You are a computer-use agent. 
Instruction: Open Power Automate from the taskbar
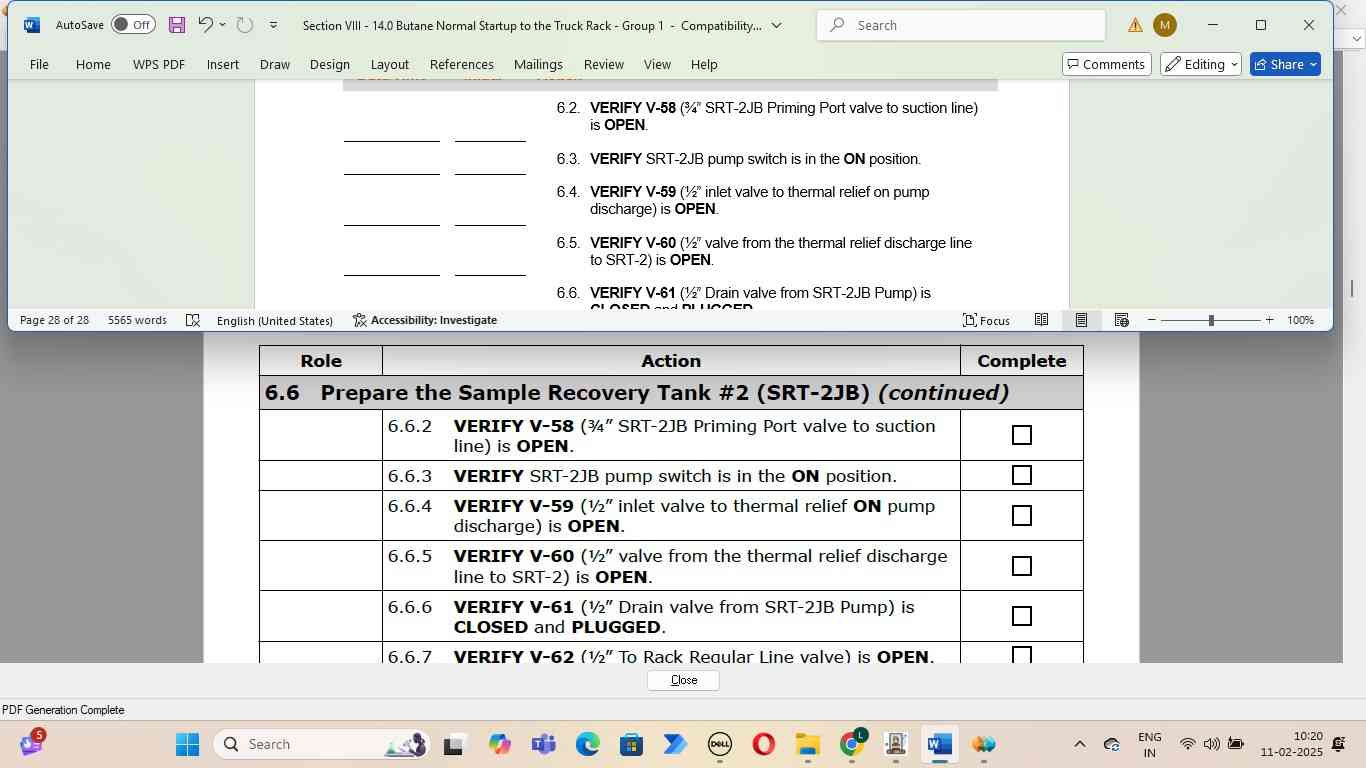675,744
